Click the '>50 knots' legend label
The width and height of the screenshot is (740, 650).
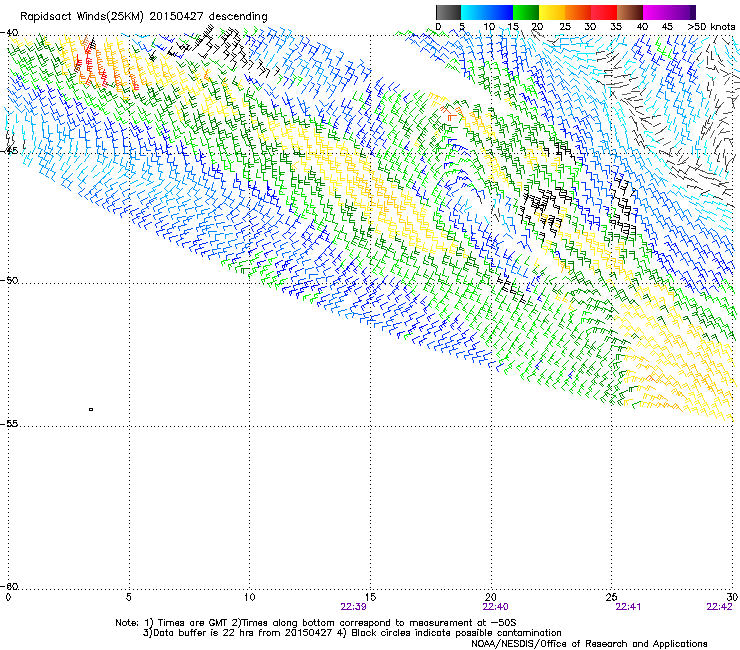[711, 26]
